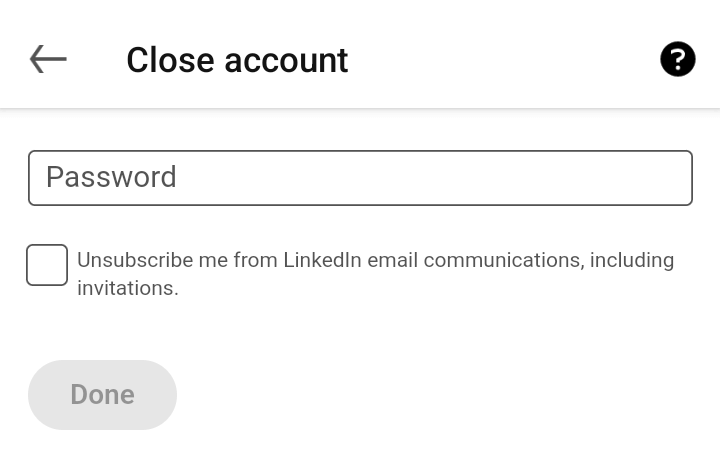Image resolution: width=720 pixels, height=474 pixels.
Task: Click the "Unsubscribe me from LinkedIn" label text
Action: (219, 260)
